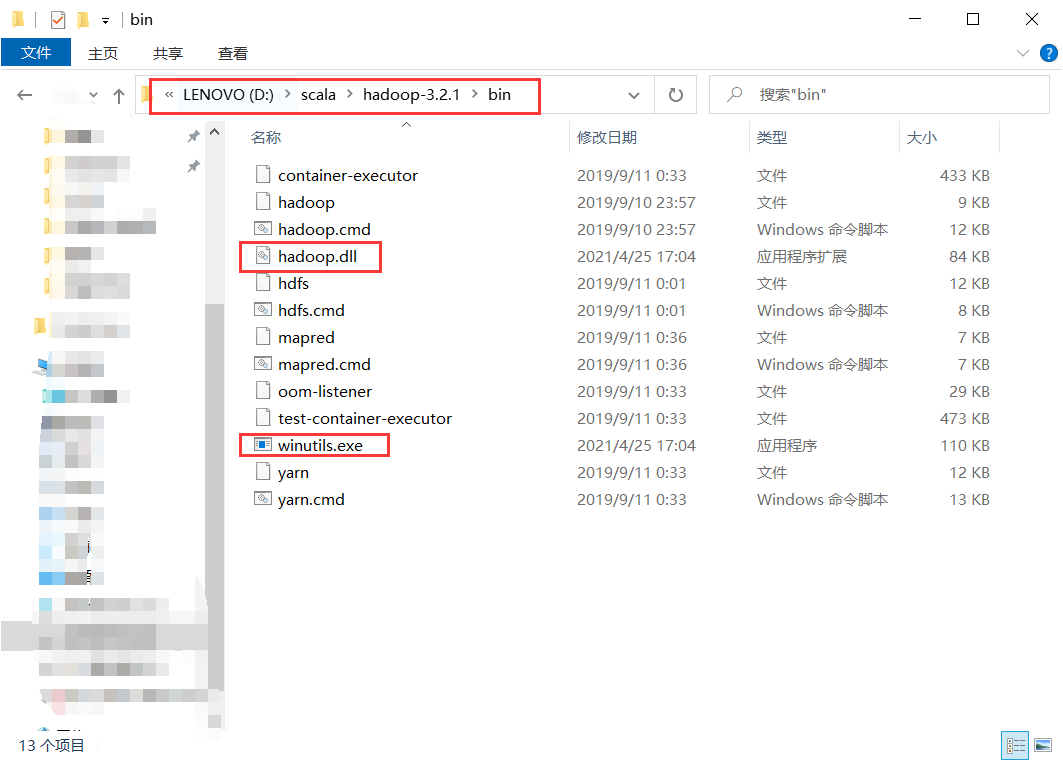The width and height of the screenshot is (1063, 761).
Task: Click inside the 搜索 bin search box
Action: point(880,94)
